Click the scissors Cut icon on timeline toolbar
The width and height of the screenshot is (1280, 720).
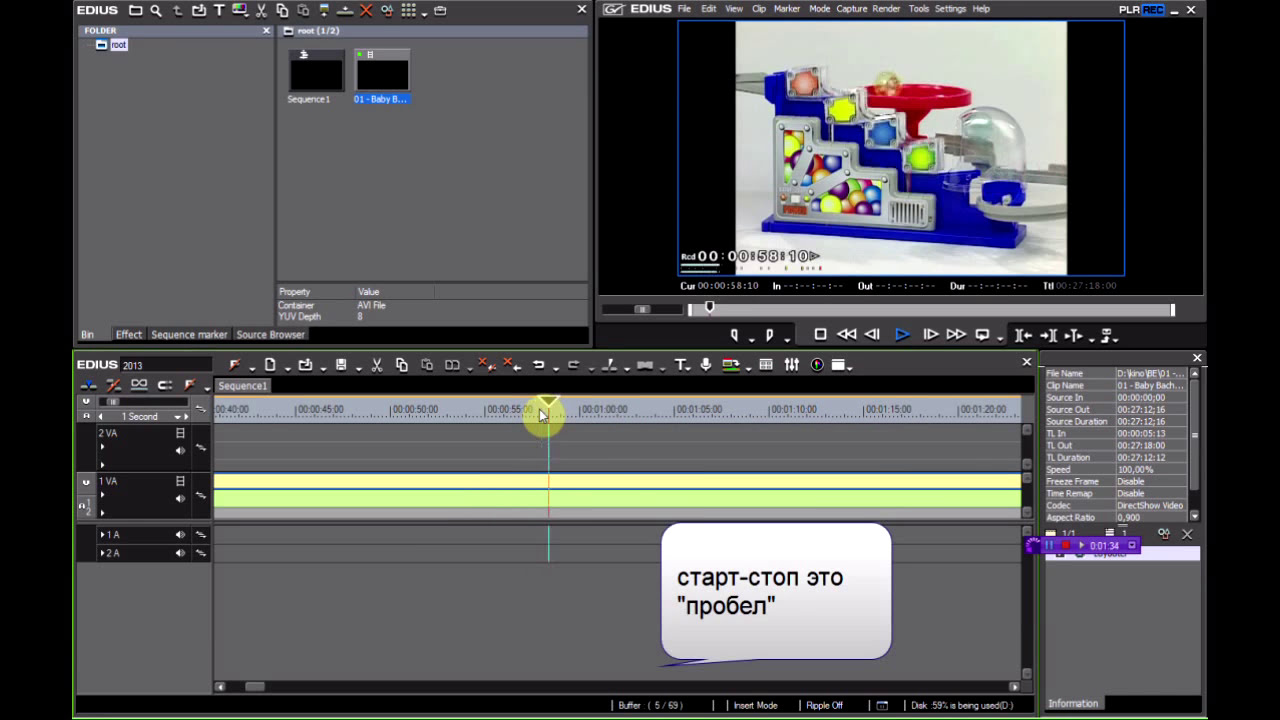(376, 365)
